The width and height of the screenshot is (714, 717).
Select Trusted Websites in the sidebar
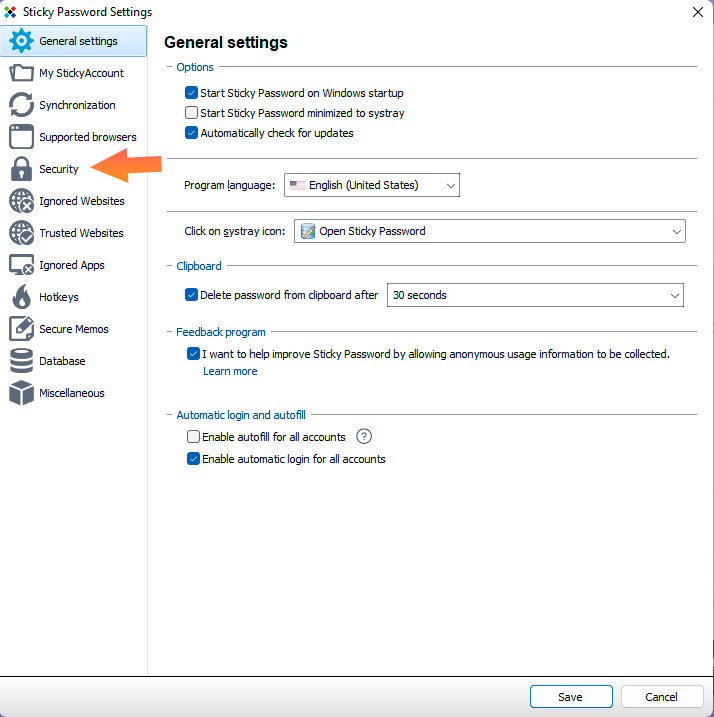coord(74,233)
